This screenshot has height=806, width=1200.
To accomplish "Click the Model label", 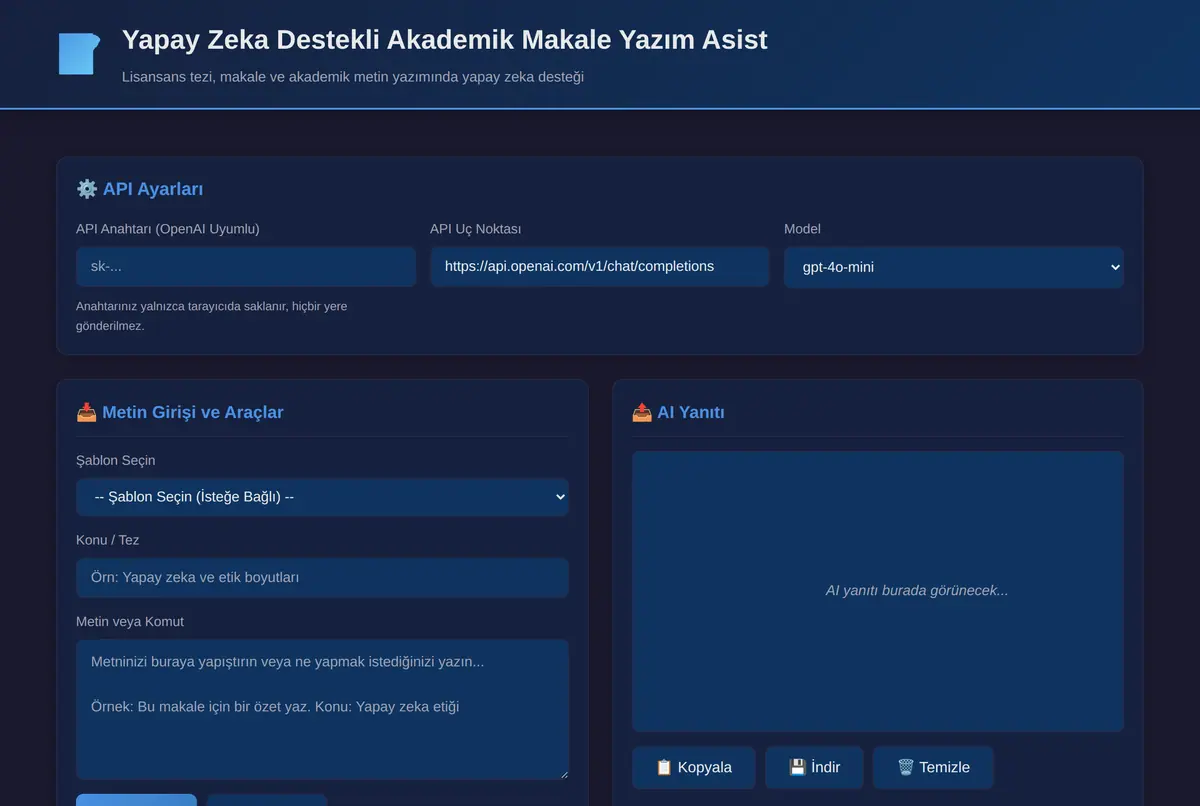I will pos(802,229).
